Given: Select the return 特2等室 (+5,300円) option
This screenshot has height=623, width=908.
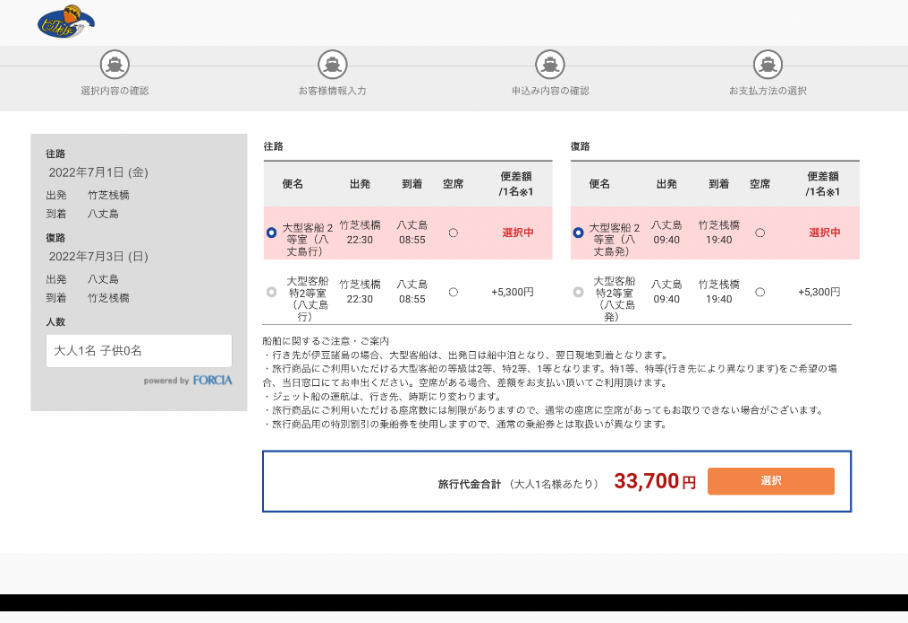Looking at the screenshot, I should tap(577, 291).
